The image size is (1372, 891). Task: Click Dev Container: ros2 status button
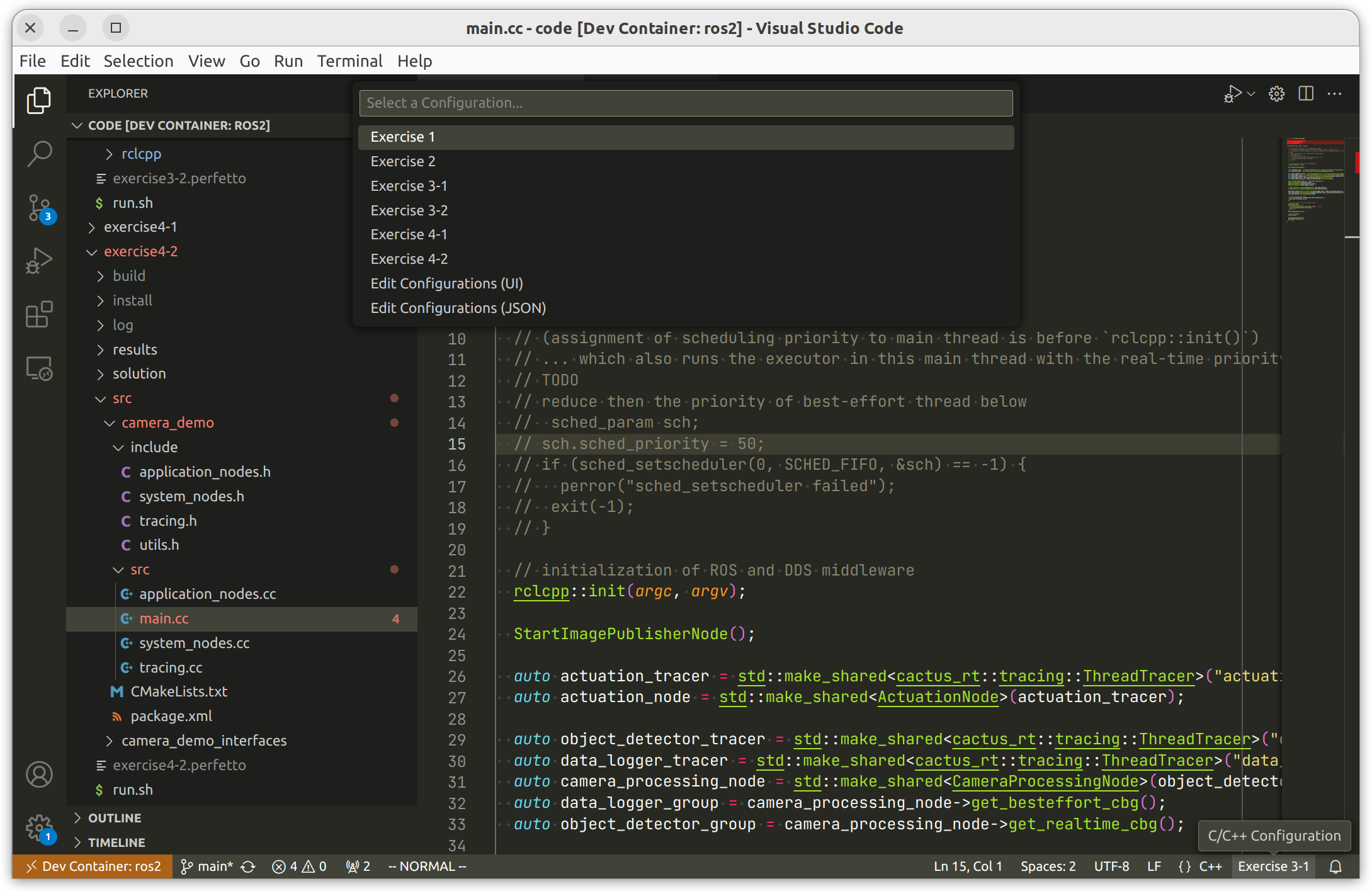[x=93, y=867]
